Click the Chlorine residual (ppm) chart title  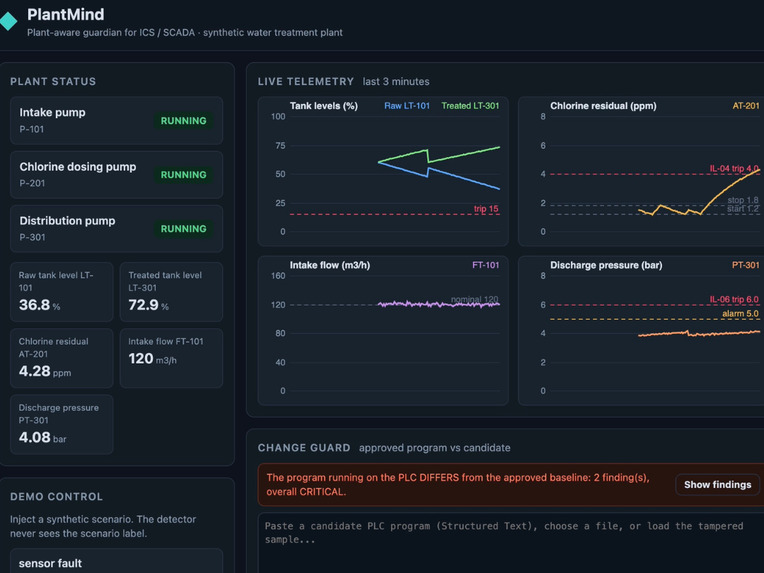point(603,106)
